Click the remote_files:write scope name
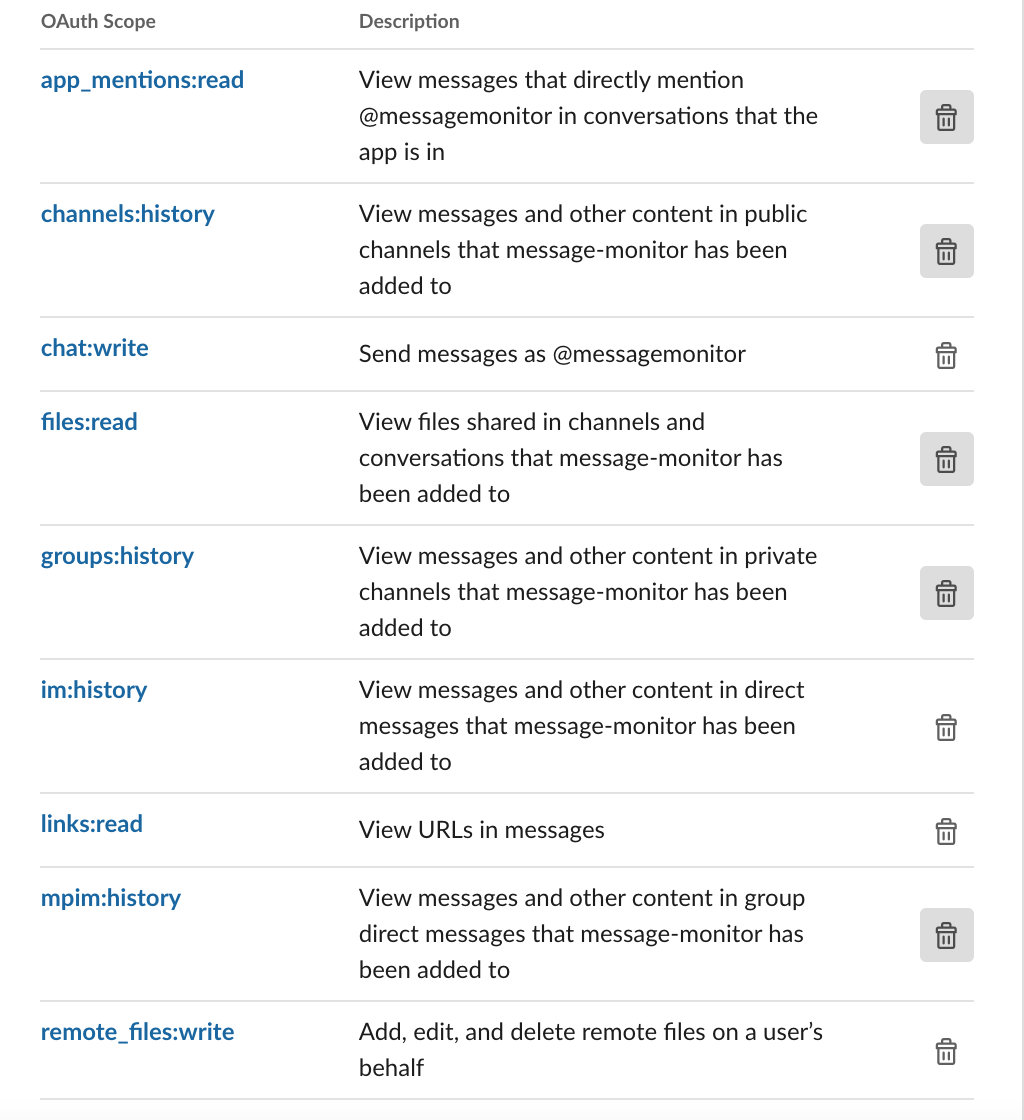Viewport: 1024px width, 1120px height. (x=137, y=1032)
